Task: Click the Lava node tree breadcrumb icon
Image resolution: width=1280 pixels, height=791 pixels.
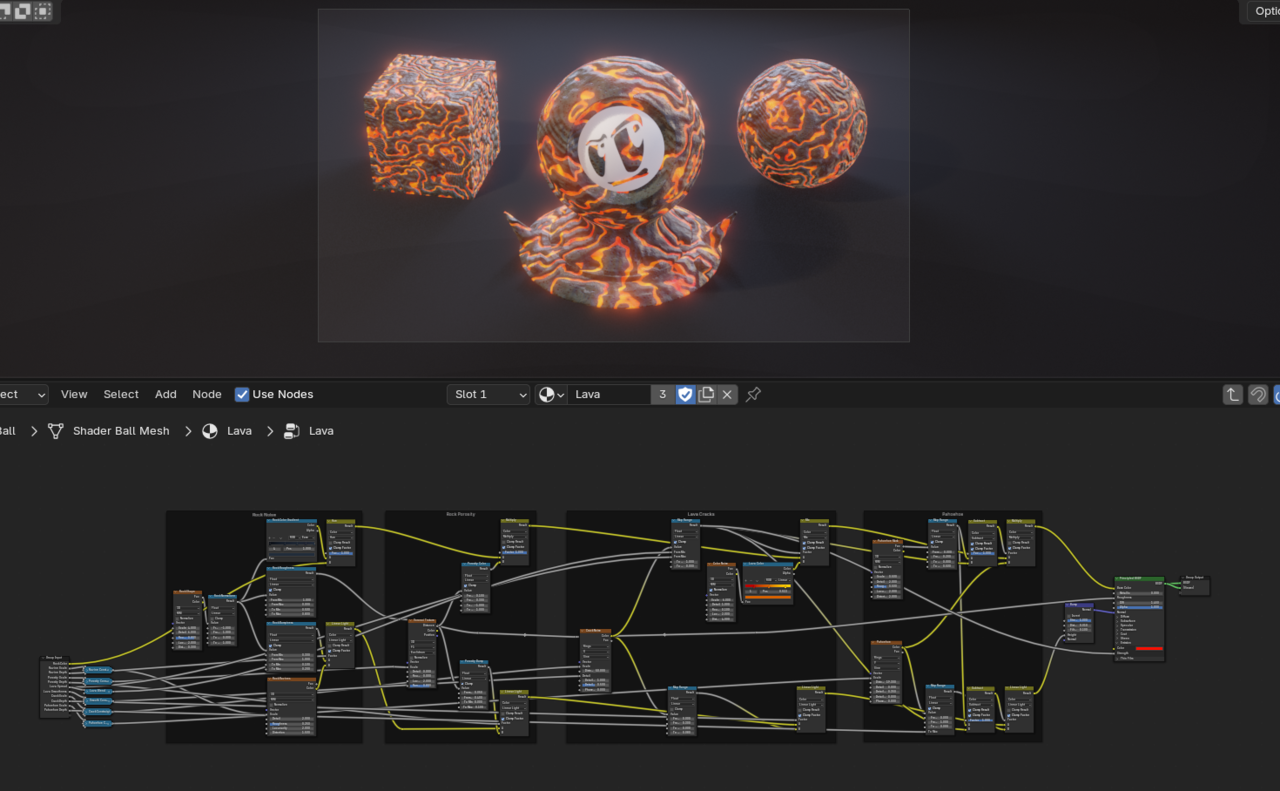Action: [x=292, y=431]
